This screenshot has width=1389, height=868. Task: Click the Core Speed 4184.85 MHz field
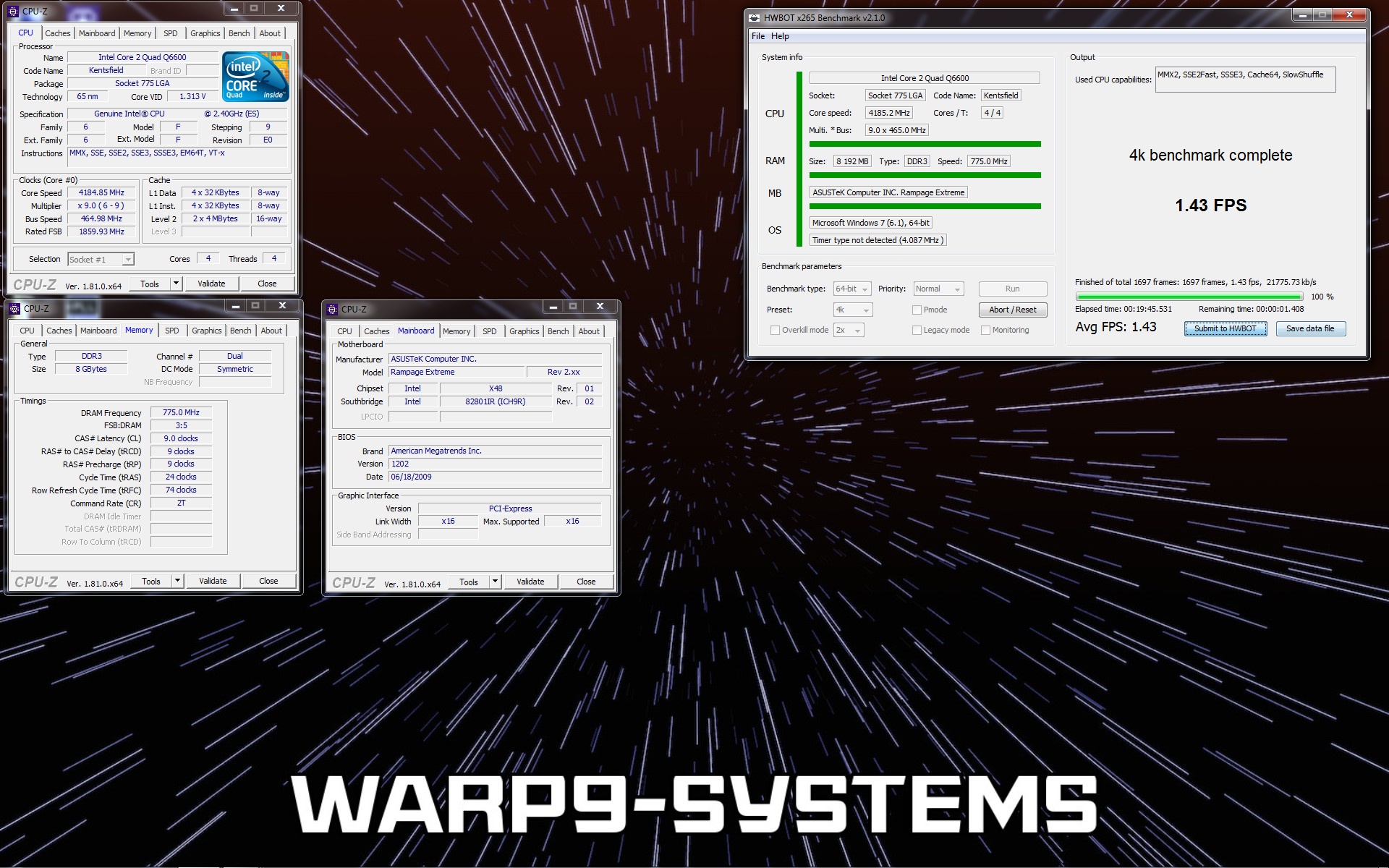(x=102, y=193)
